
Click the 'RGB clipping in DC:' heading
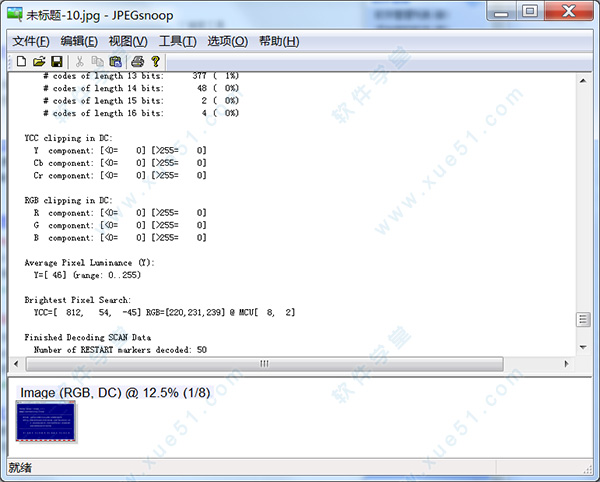tap(68, 200)
